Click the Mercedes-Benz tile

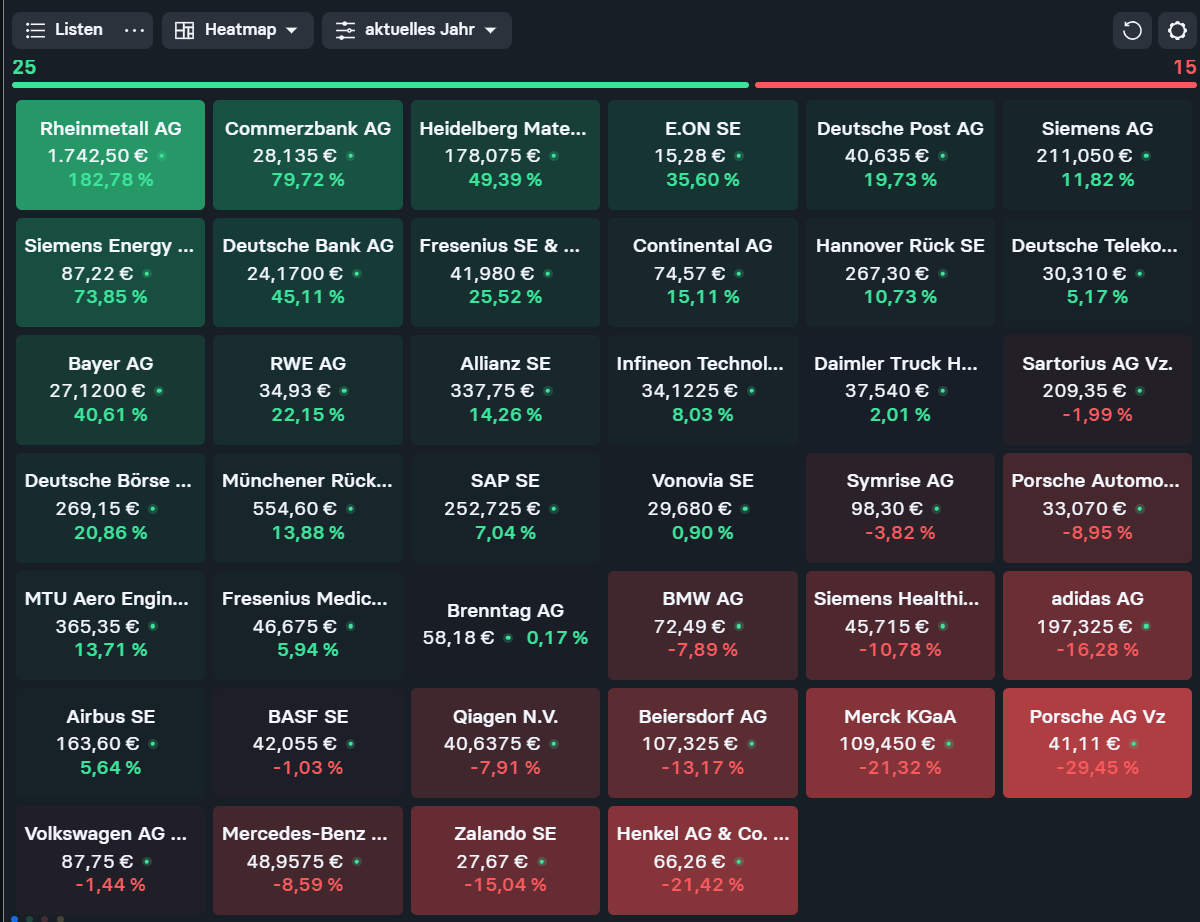pyautogui.click(x=308, y=860)
